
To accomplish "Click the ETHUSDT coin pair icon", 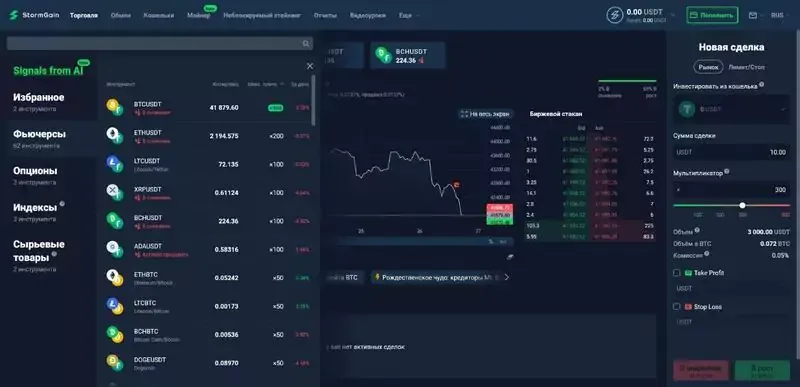I will point(115,136).
